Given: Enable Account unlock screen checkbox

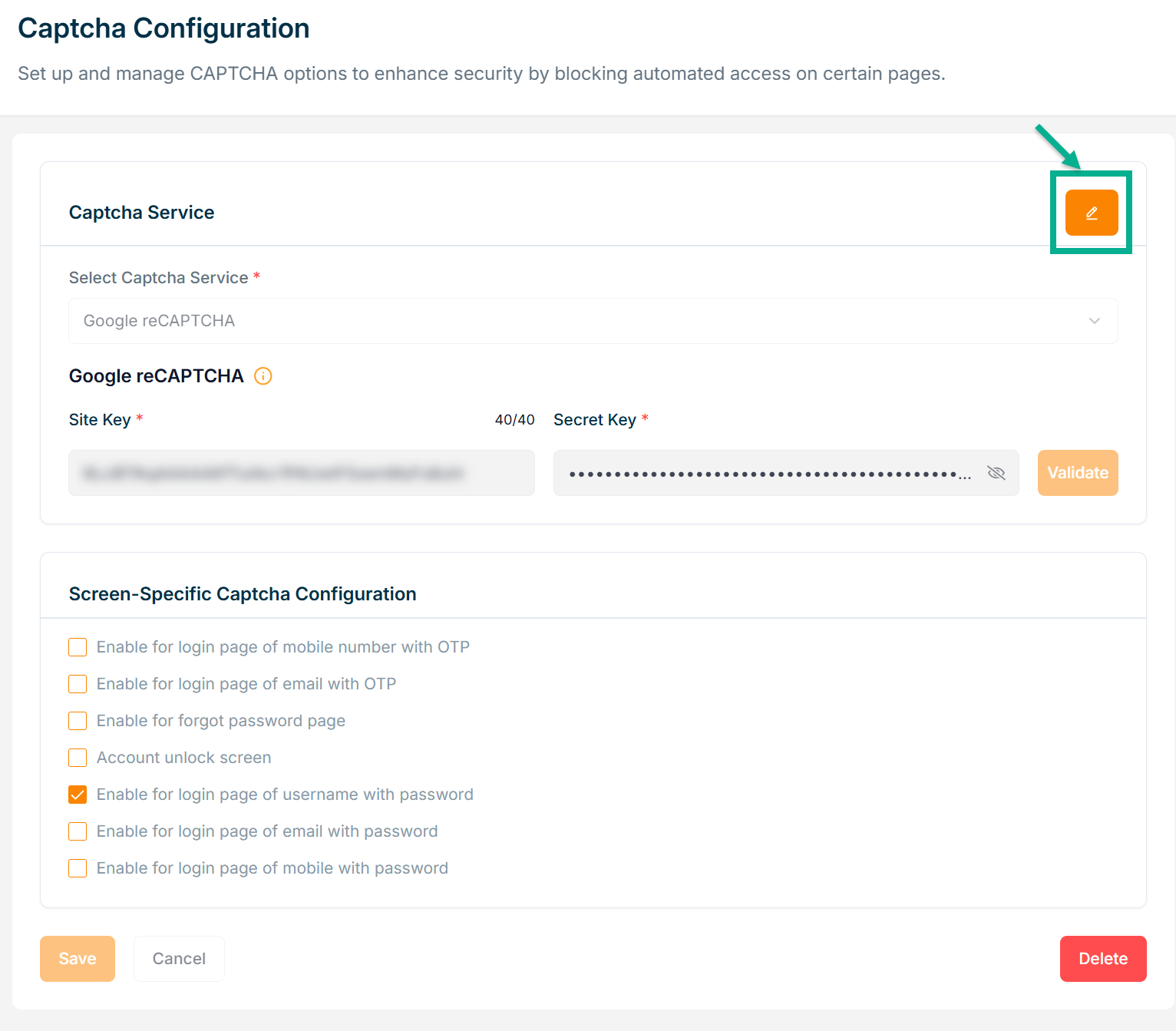Looking at the screenshot, I should pyautogui.click(x=78, y=758).
